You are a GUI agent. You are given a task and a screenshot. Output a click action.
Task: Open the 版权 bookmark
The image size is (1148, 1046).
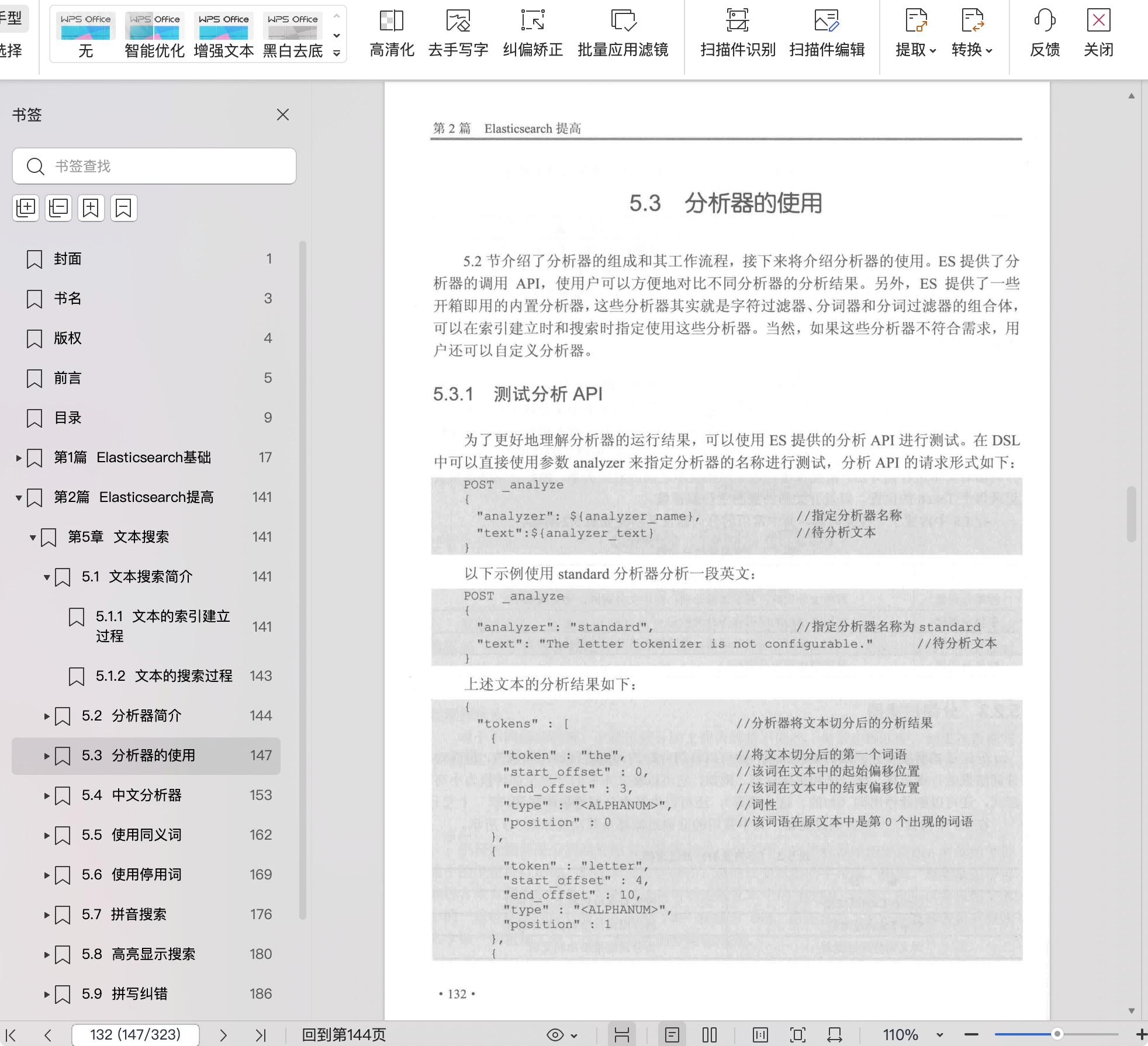[146, 338]
